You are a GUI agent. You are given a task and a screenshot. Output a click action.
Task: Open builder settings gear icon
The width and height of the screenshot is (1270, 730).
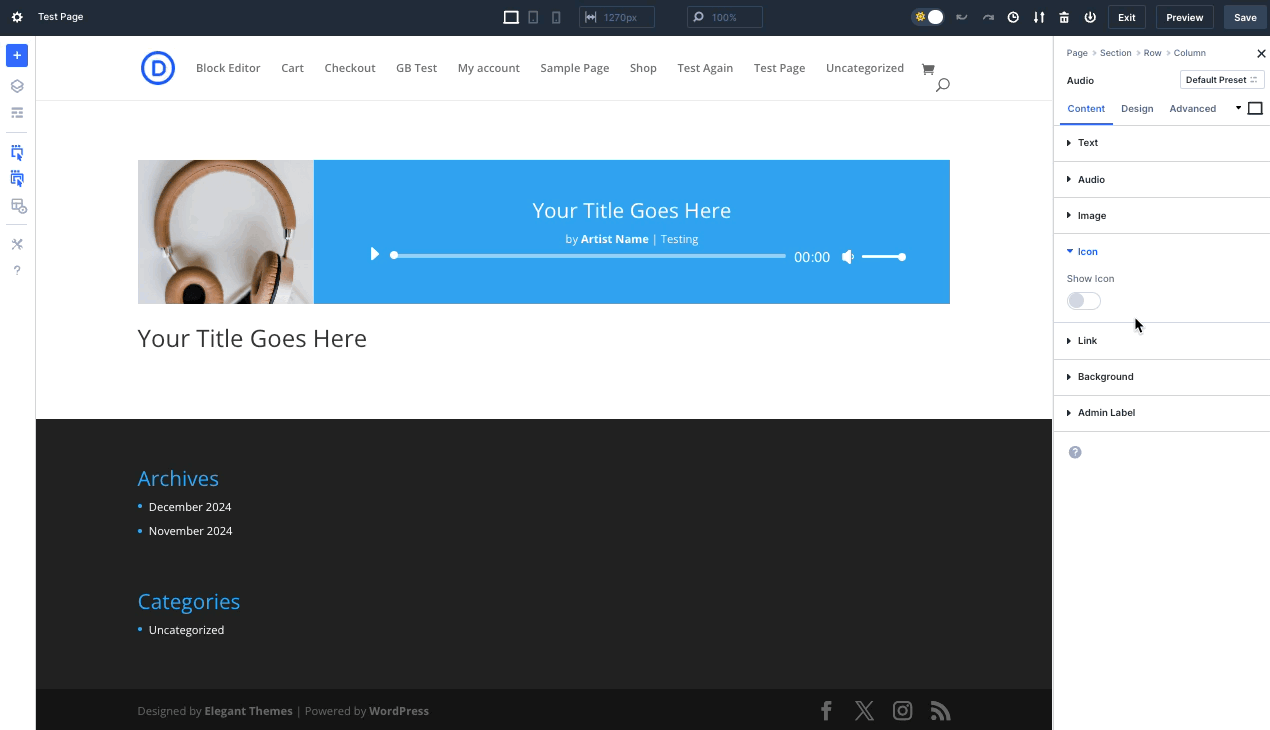coord(17,17)
